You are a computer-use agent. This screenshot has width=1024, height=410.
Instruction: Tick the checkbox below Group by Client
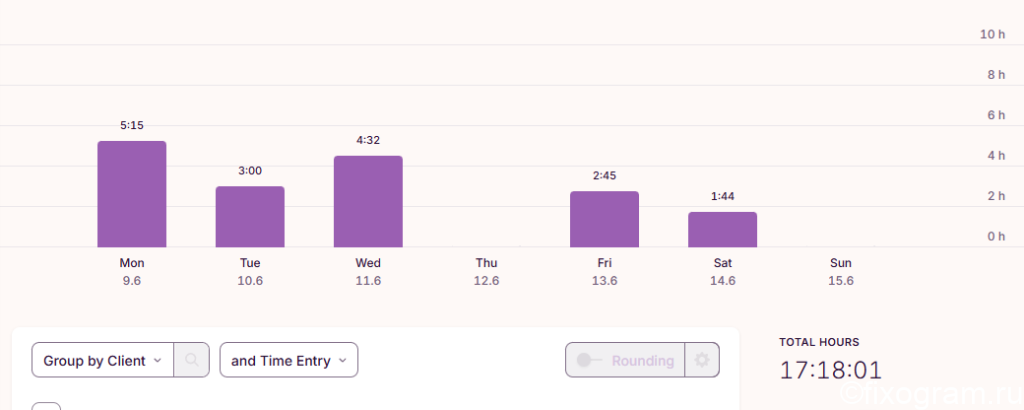[46, 407]
